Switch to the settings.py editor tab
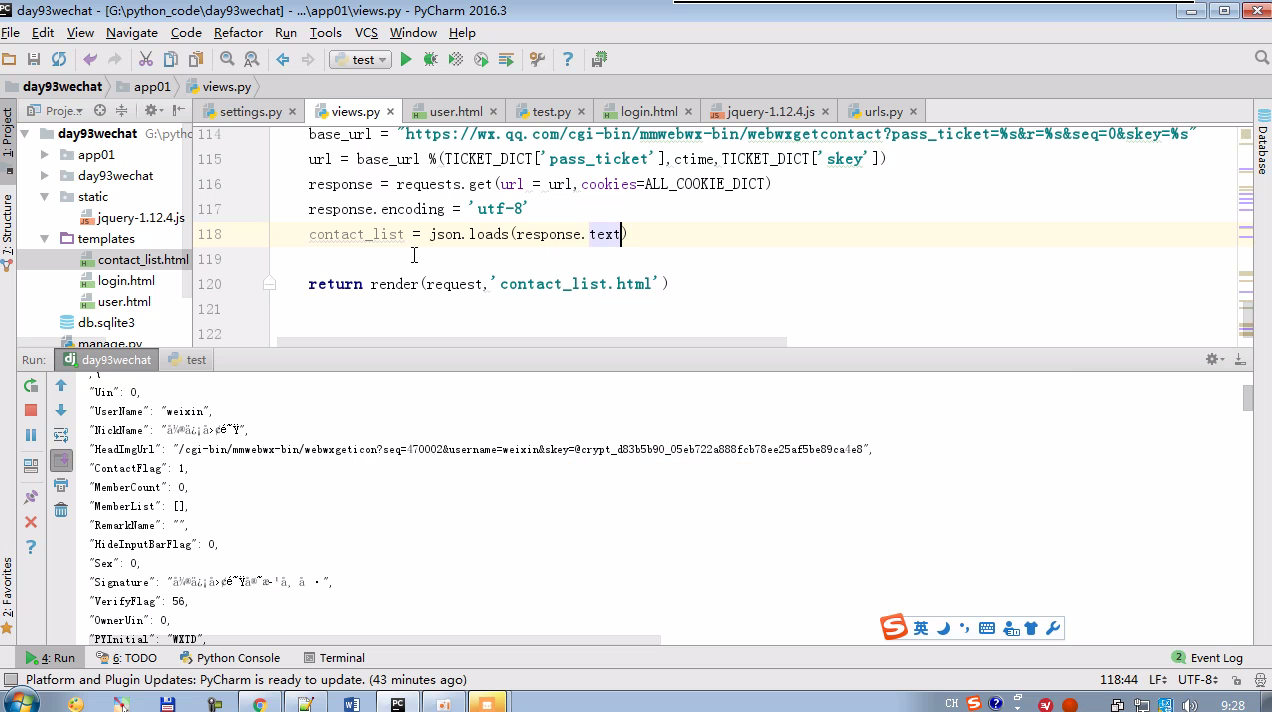The height and width of the screenshot is (712, 1272). coord(250,112)
